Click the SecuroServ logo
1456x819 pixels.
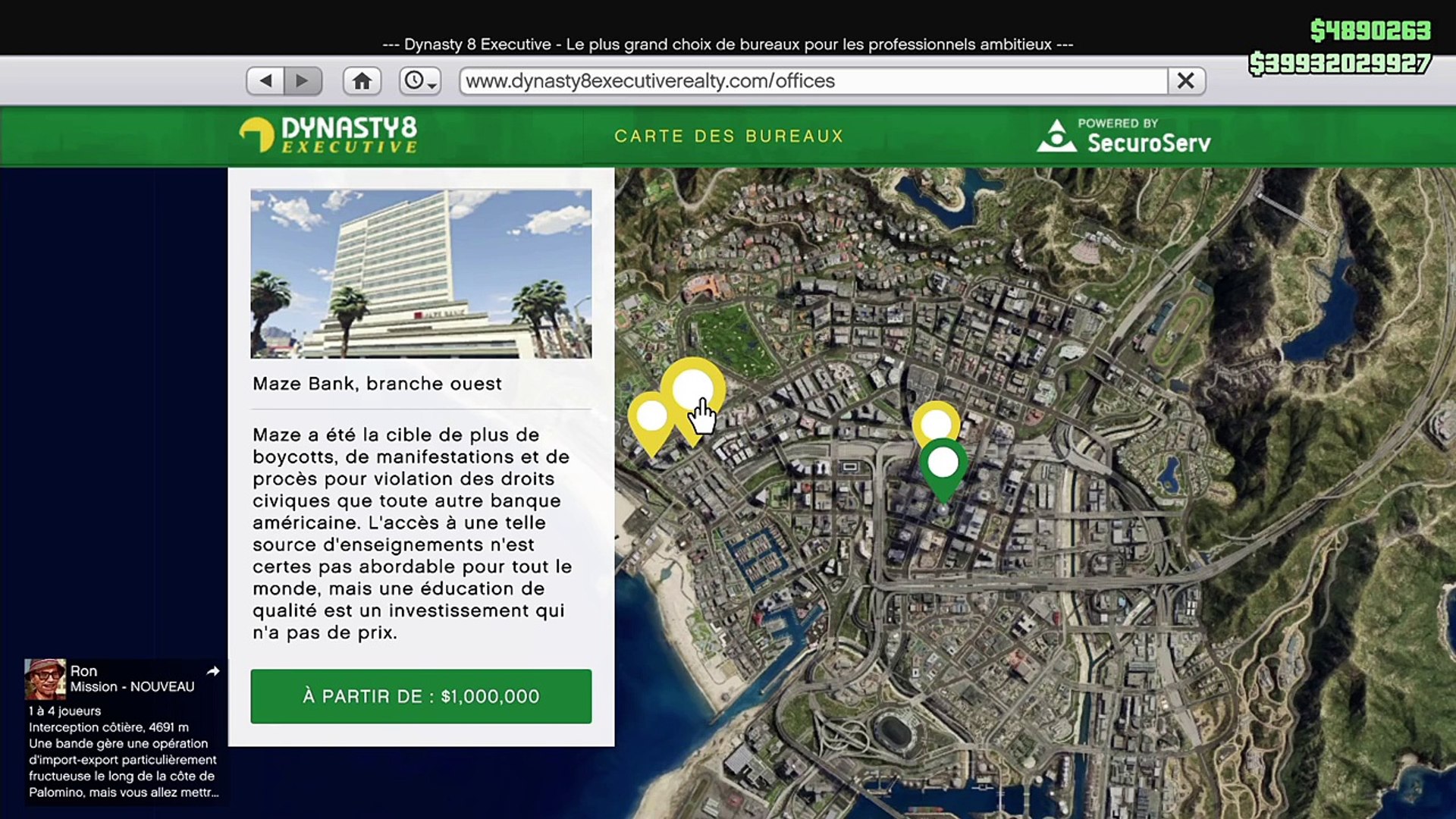coord(1124,136)
